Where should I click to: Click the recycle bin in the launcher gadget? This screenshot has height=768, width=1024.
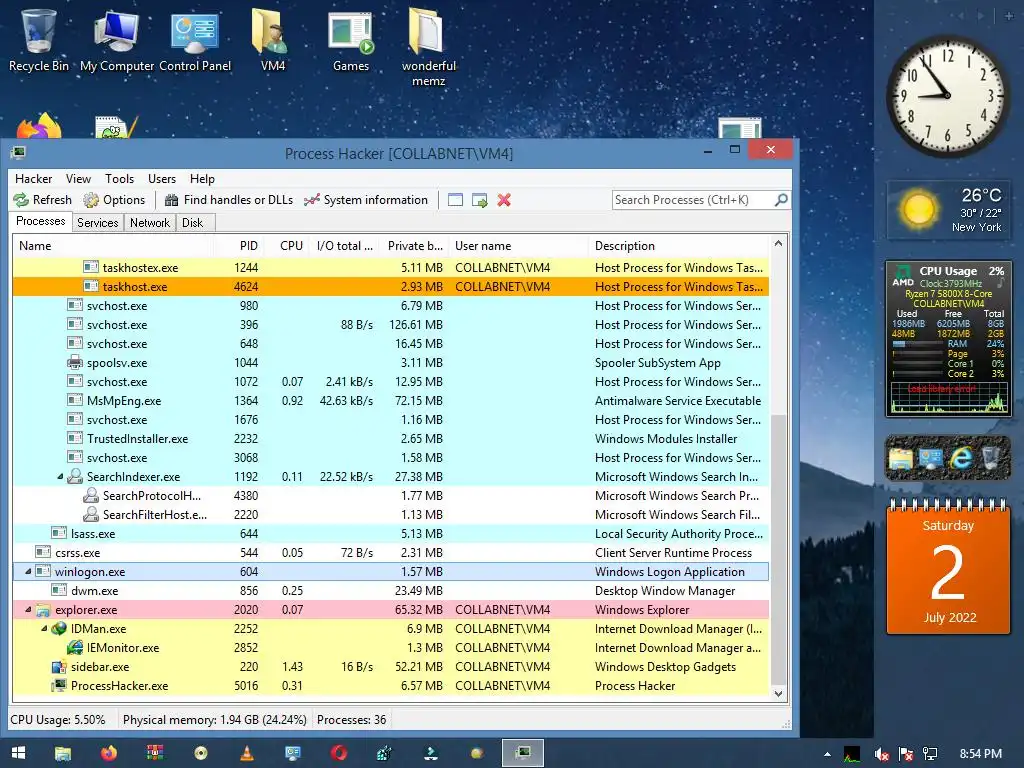click(x=991, y=457)
